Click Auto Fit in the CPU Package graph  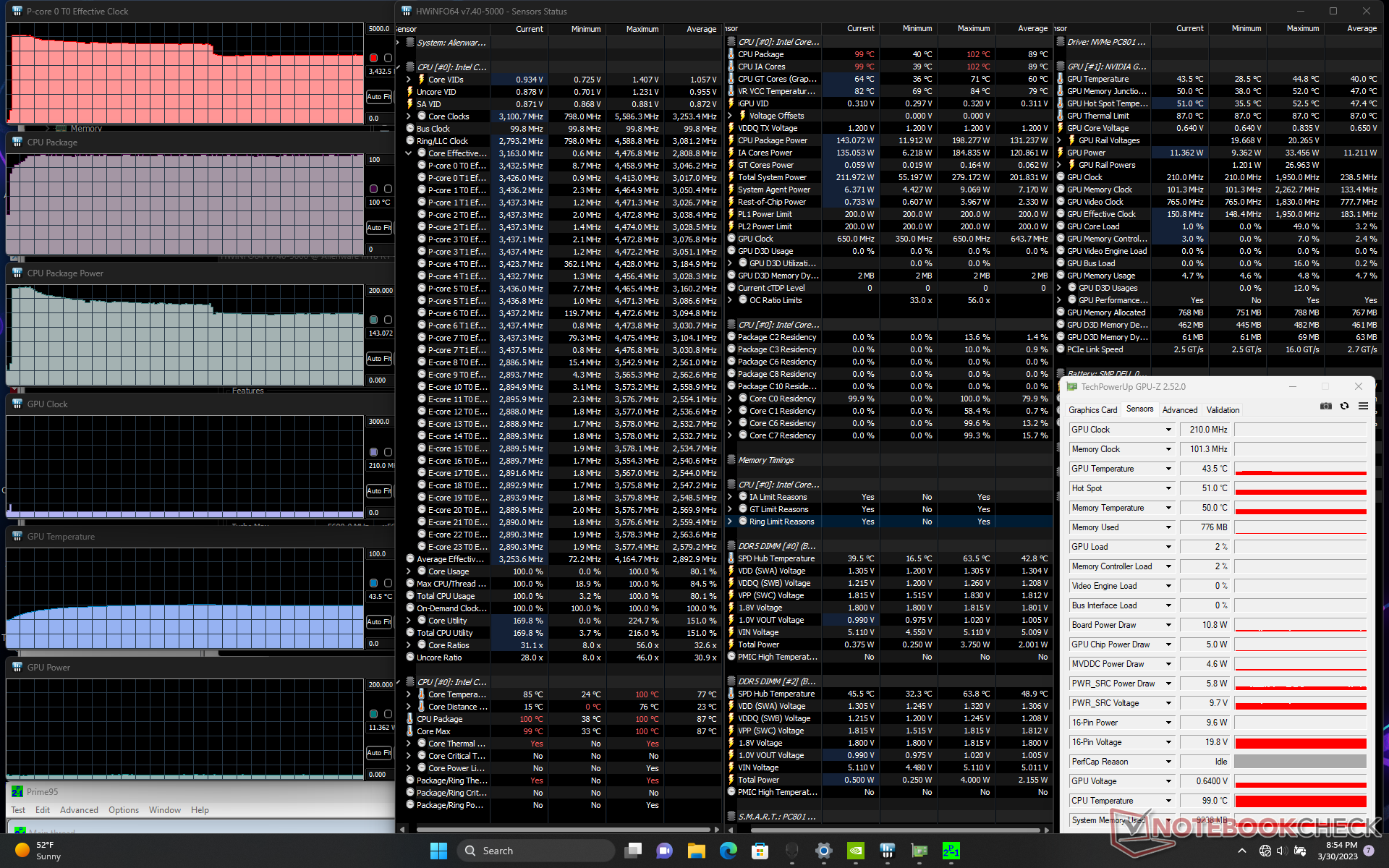(x=379, y=227)
